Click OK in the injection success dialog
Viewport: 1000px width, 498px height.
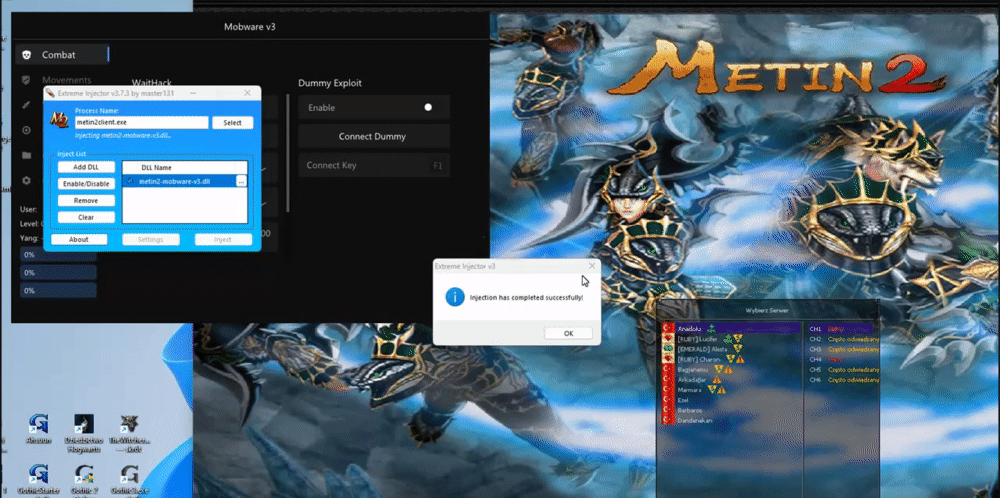coord(568,333)
